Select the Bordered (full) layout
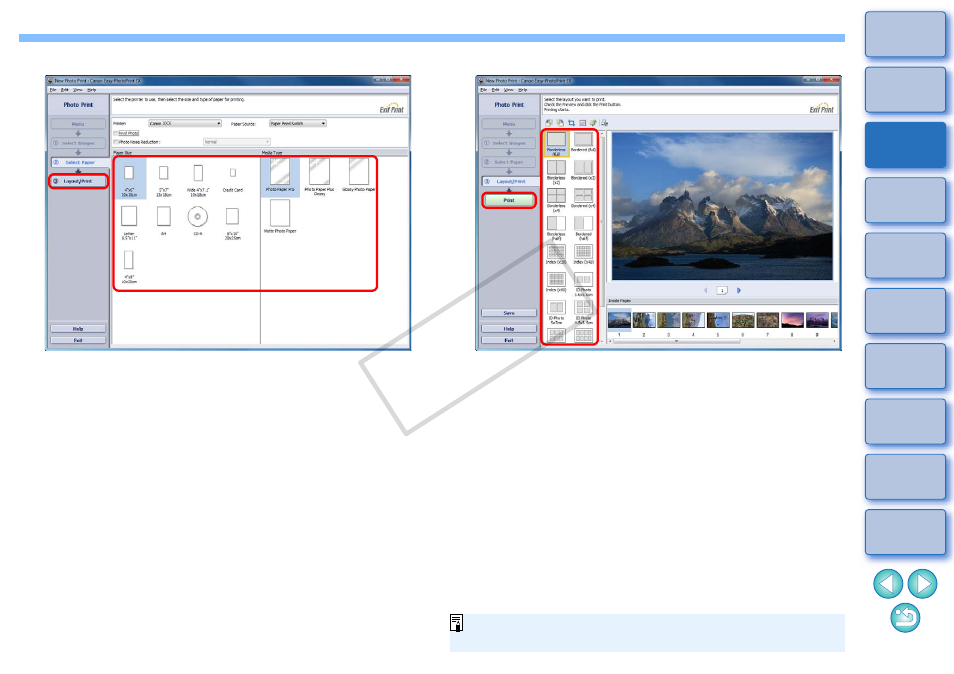This screenshot has height=674, width=954. (x=583, y=141)
